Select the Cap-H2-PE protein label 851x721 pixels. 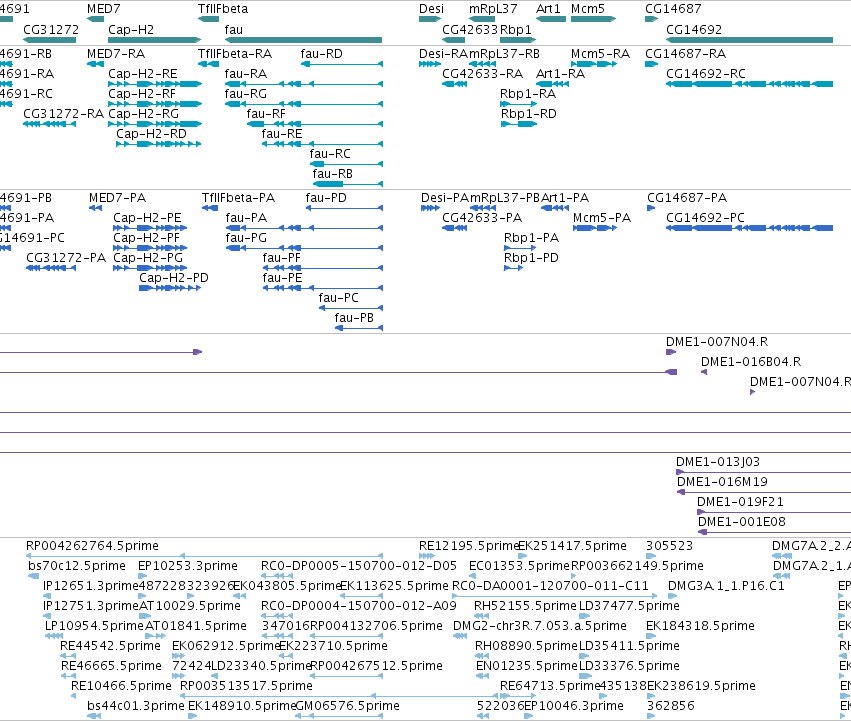click(x=147, y=218)
